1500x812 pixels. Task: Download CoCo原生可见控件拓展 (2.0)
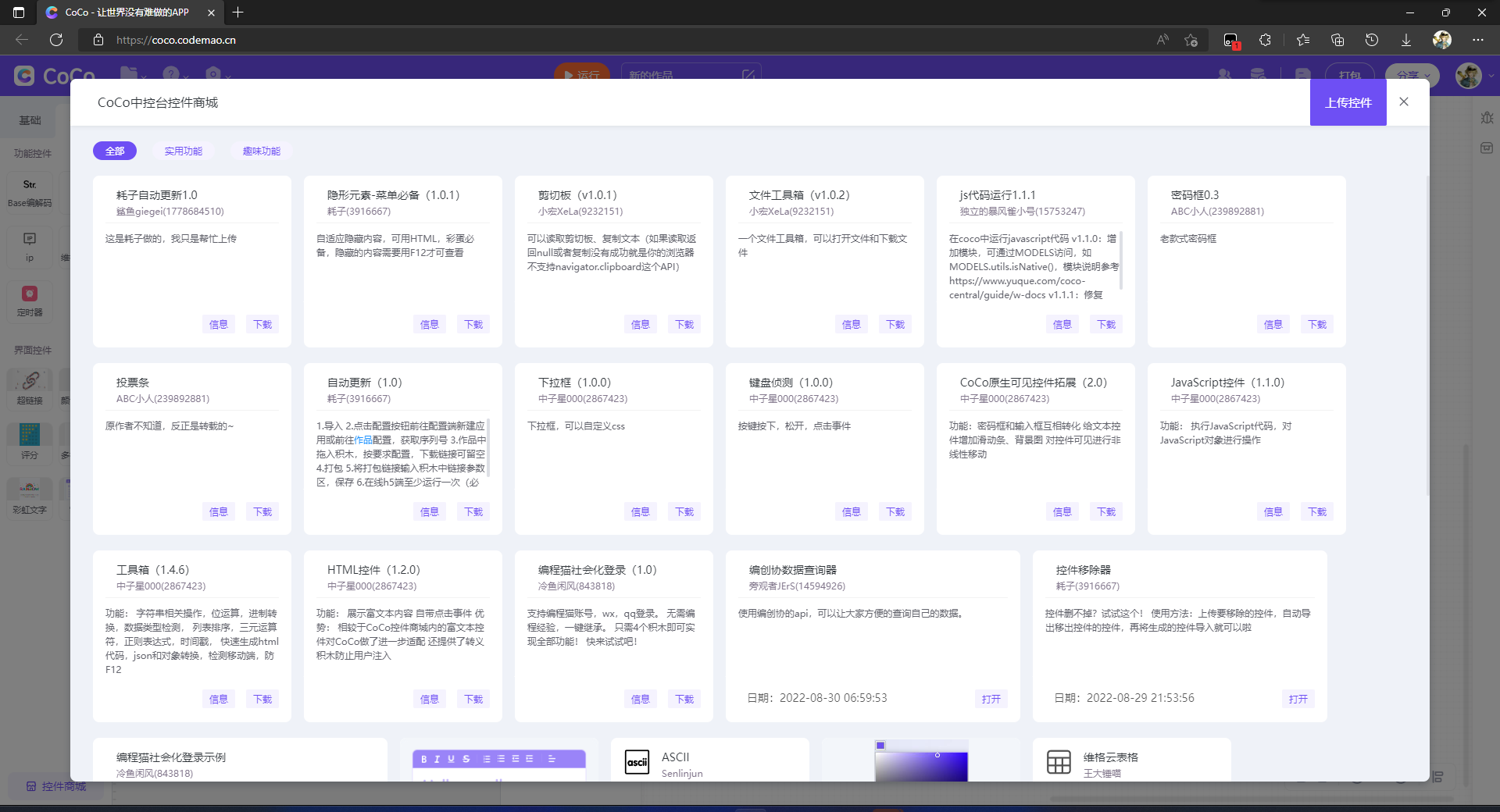pyautogui.click(x=1106, y=511)
